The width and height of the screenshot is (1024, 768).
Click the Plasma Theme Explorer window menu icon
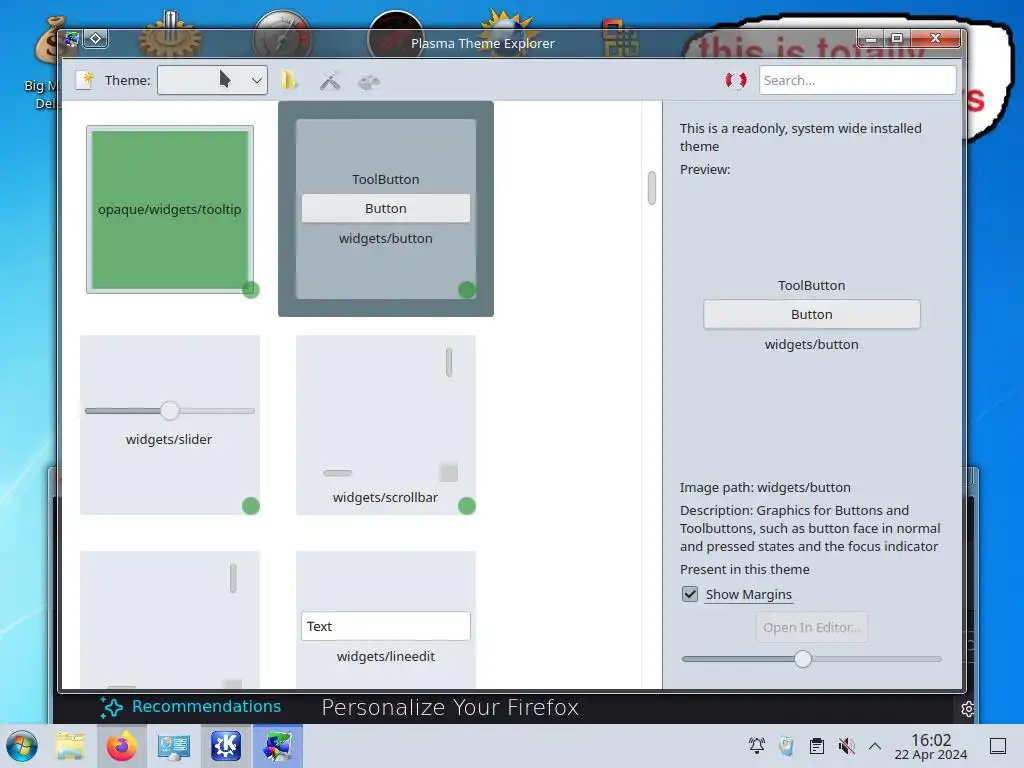pos(72,40)
